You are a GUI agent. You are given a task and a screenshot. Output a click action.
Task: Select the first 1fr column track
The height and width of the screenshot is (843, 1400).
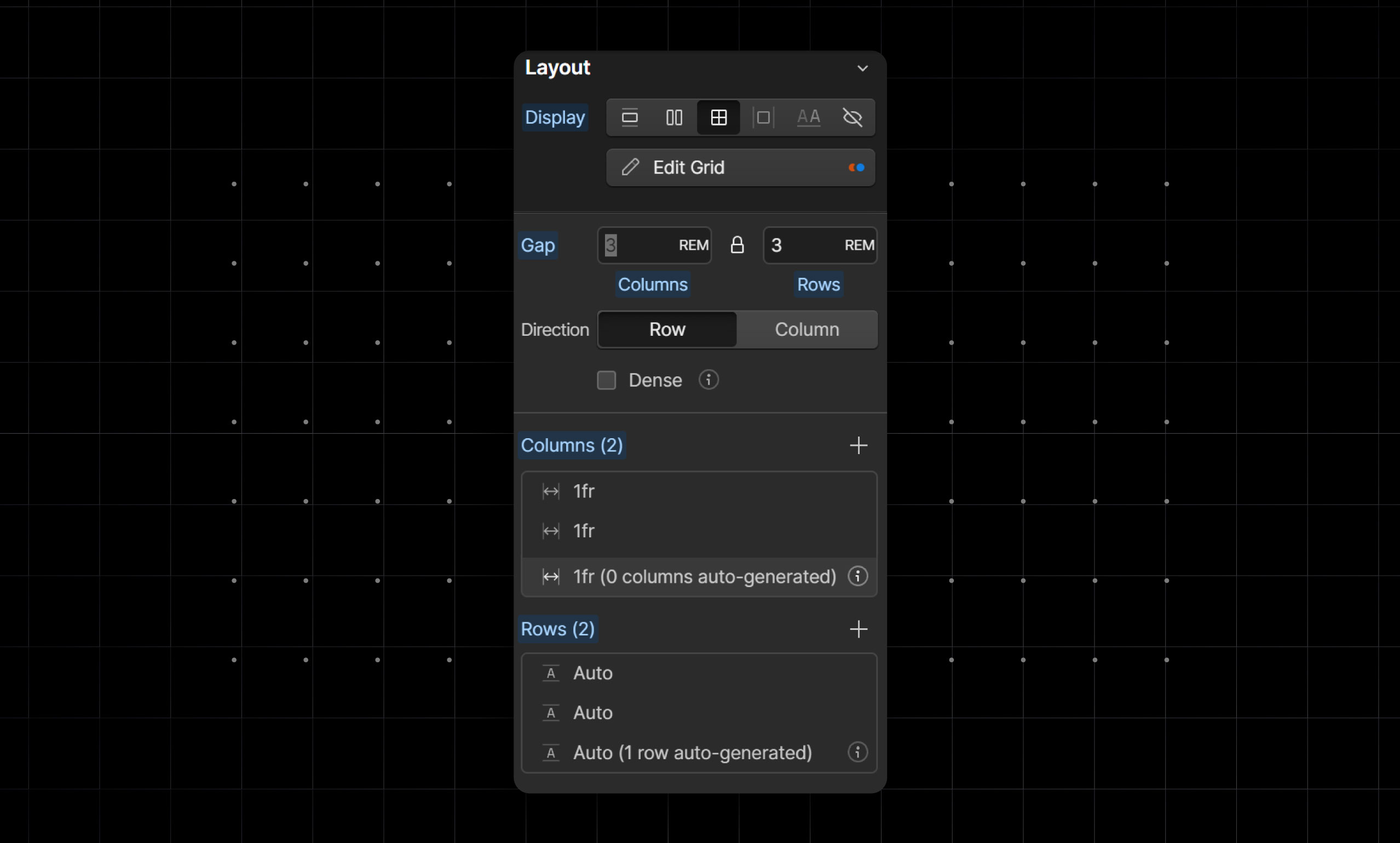click(699, 491)
